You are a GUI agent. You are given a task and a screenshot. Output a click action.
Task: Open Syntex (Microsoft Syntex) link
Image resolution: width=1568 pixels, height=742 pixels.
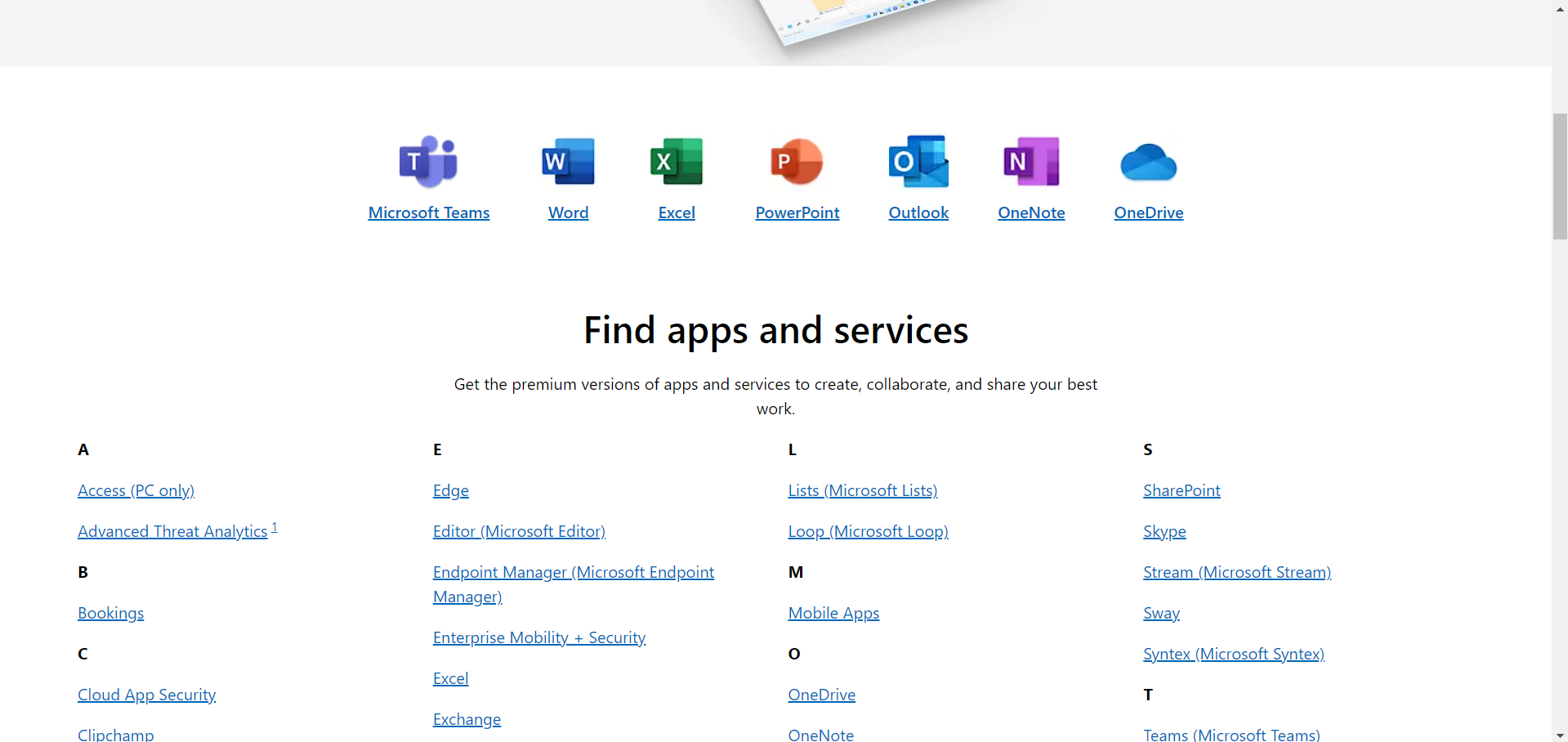point(1234,654)
